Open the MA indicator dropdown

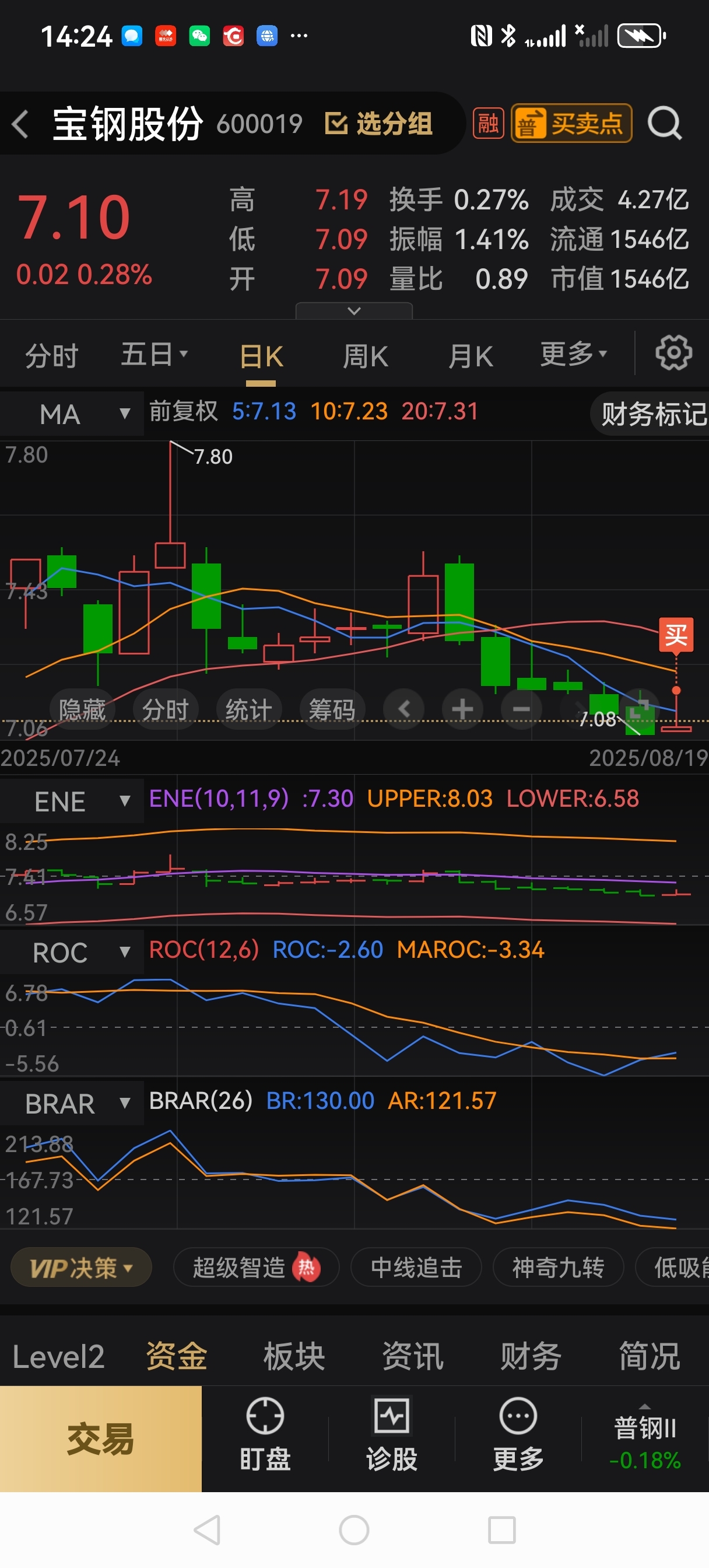[x=72, y=414]
